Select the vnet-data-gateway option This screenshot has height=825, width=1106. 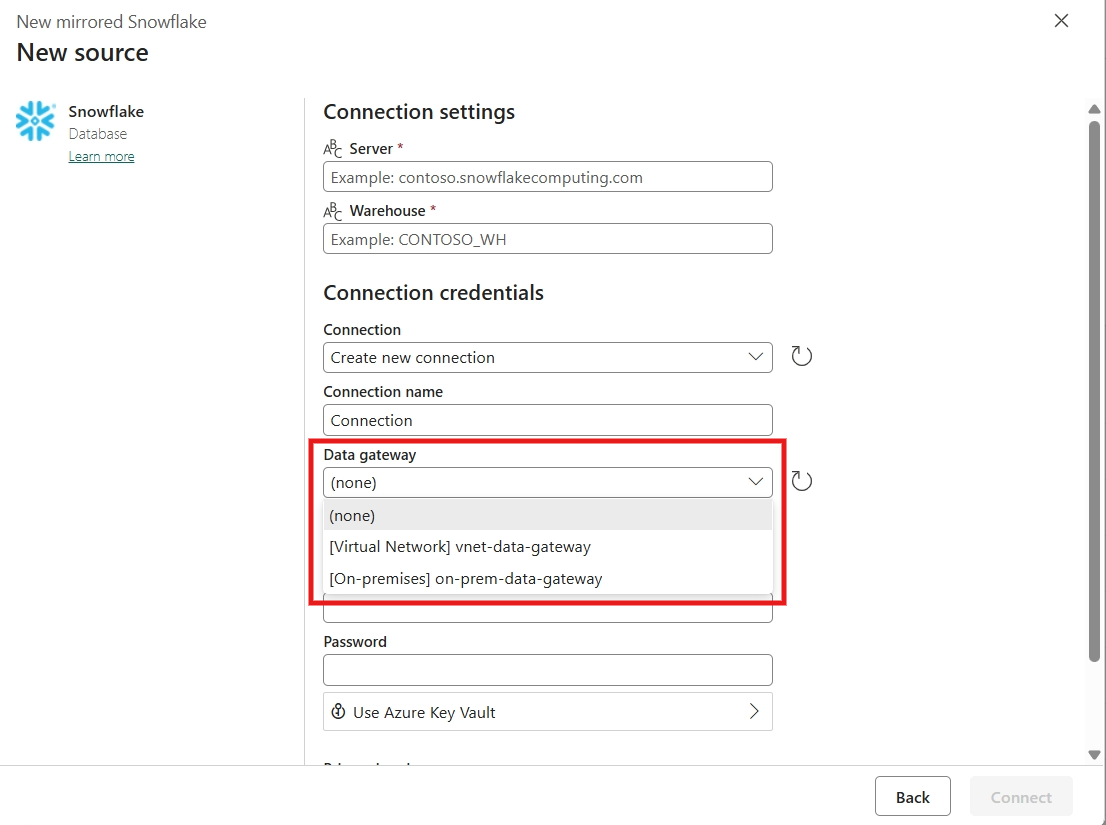tap(548, 546)
